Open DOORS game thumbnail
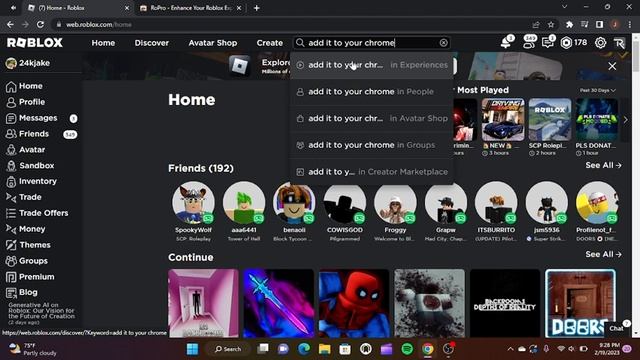 [x=580, y=303]
